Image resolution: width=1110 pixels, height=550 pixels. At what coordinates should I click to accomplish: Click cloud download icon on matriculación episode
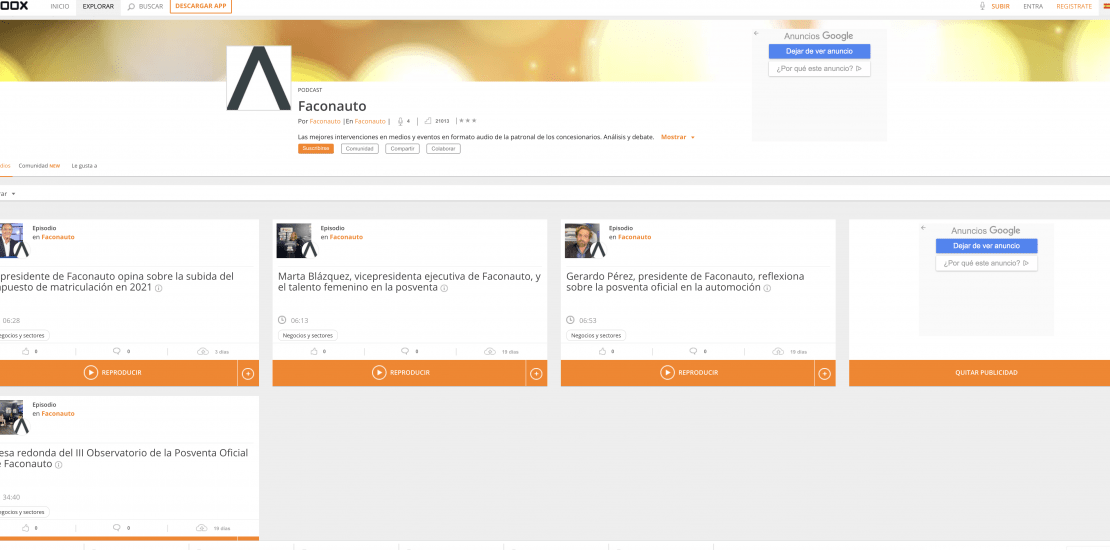pyautogui.click(x=202, y=352)
